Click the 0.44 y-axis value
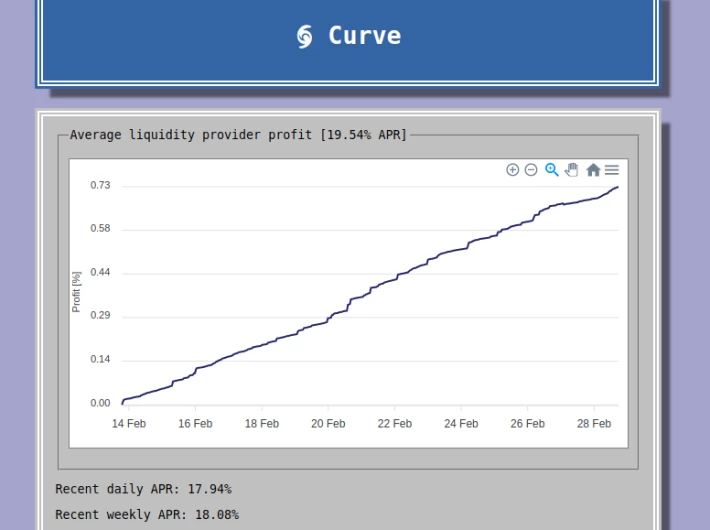 (100, 272)
